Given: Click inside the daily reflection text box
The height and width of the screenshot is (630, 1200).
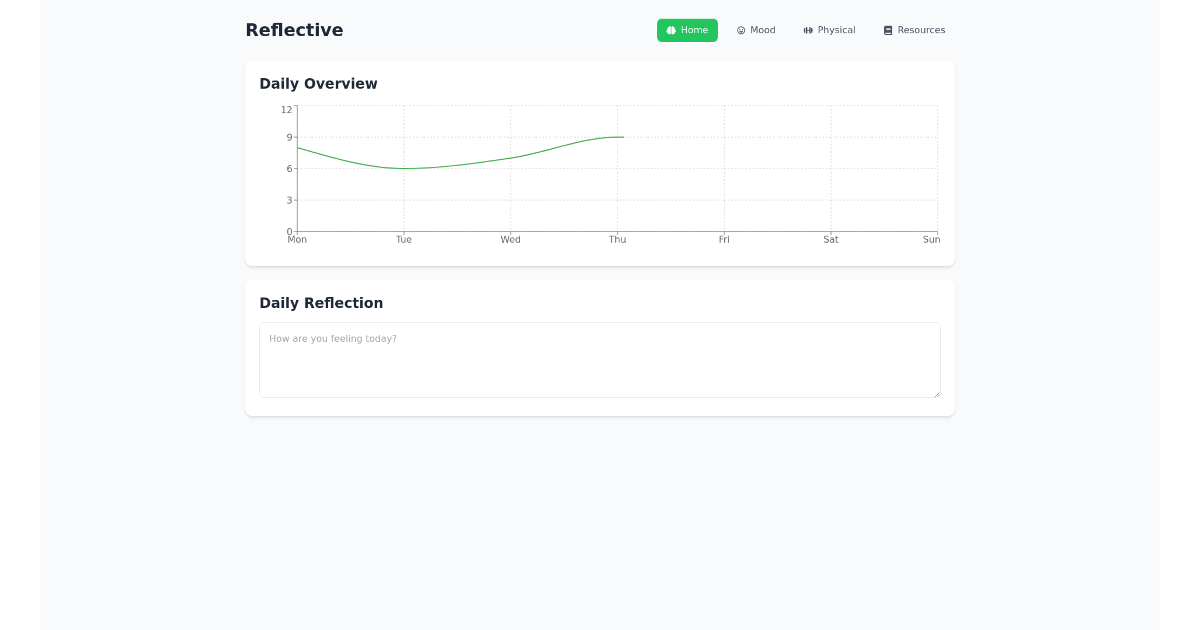Looking at the screenshot, I should 599,359.
